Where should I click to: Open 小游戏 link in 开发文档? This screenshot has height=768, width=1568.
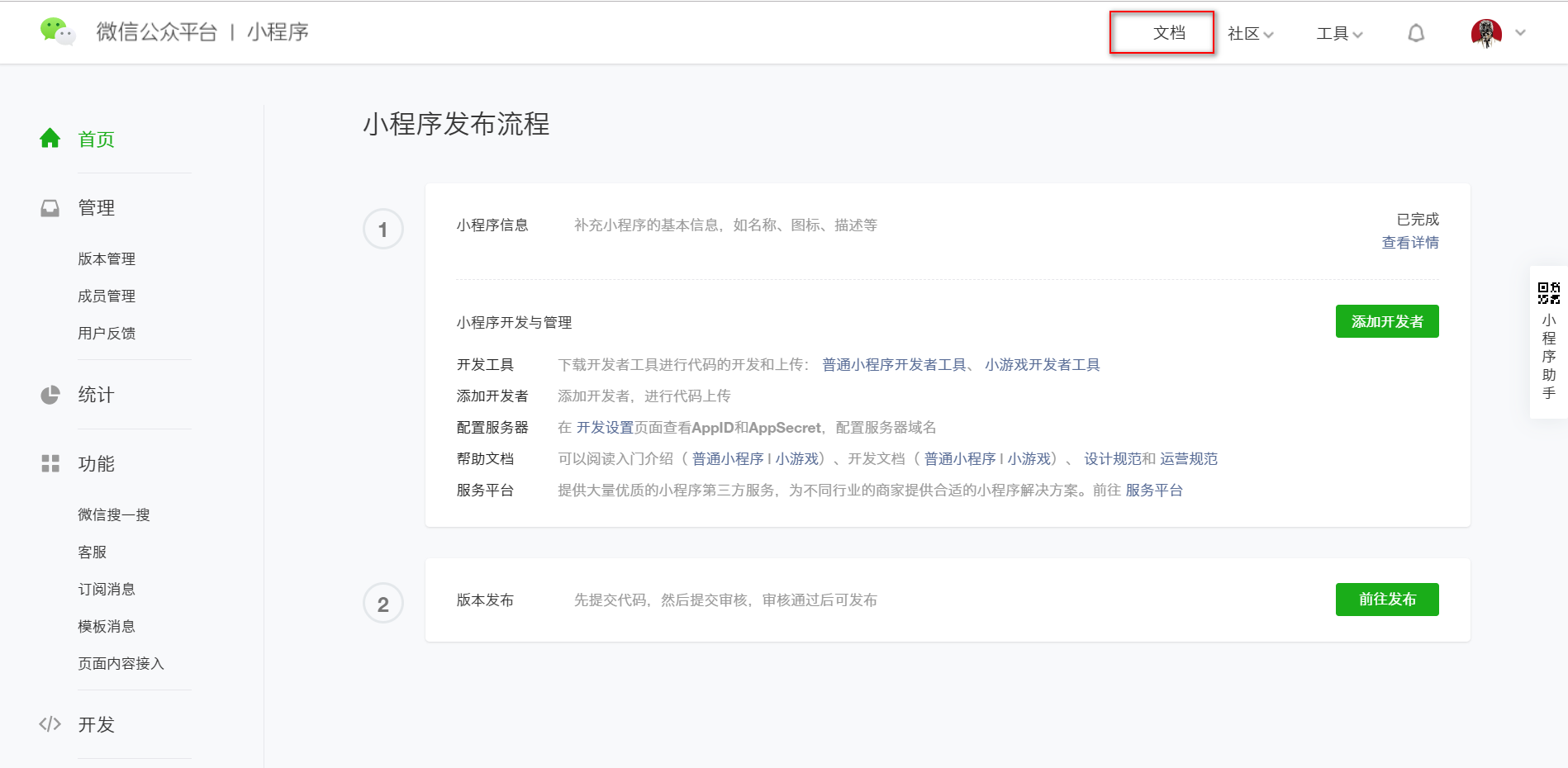point(1029,459)
